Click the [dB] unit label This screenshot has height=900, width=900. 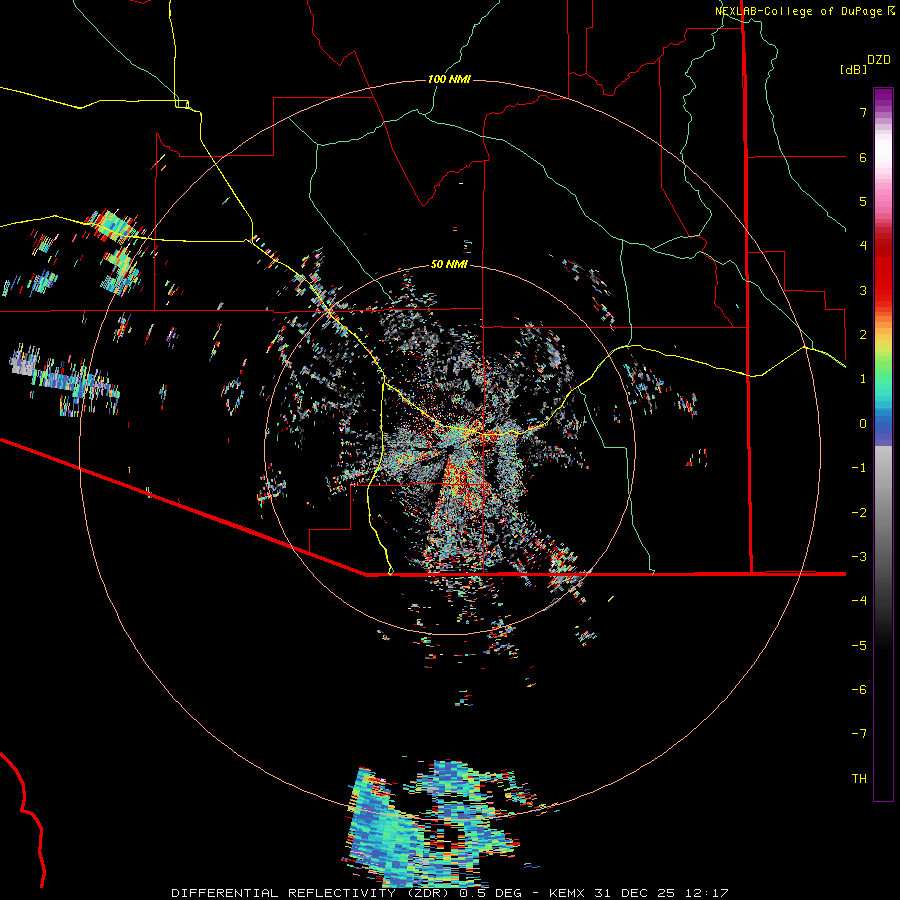coord(853,70)
